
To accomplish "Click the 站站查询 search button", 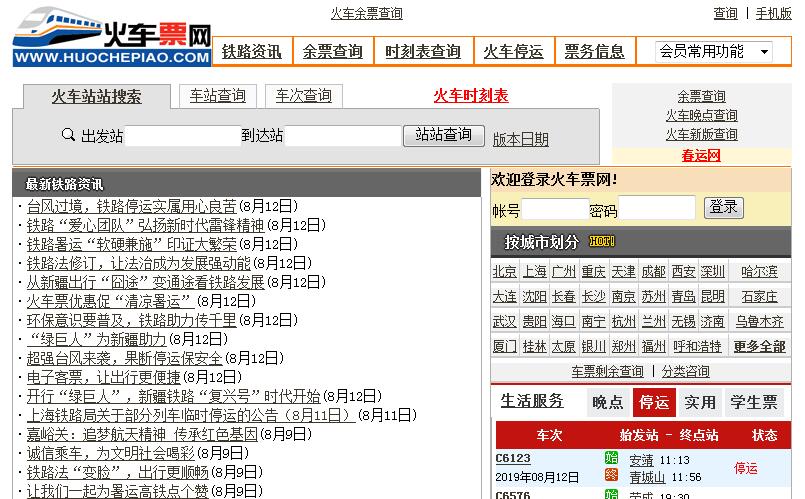I will coord(443,135).
